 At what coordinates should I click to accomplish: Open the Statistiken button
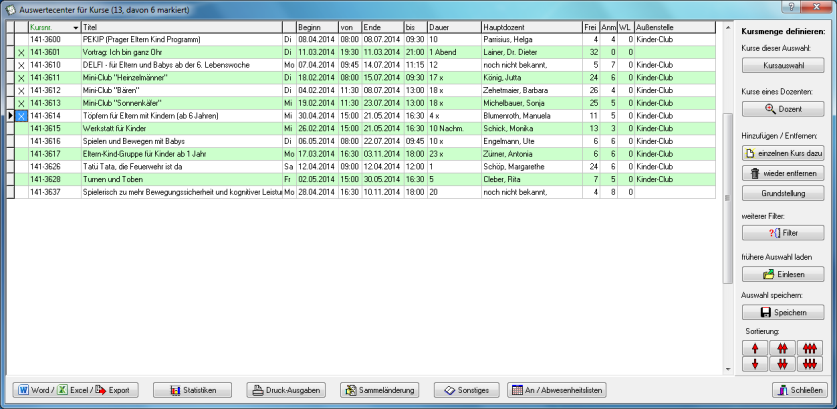[192, 390]
